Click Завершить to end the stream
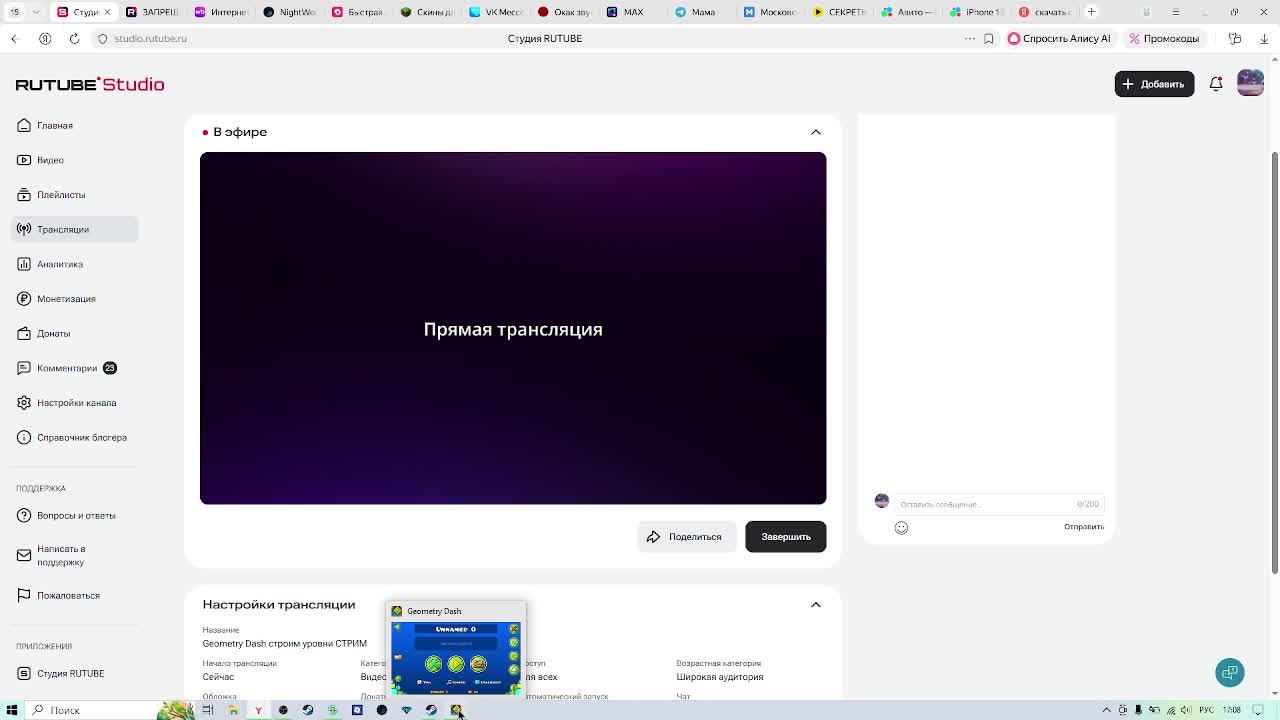 tap(786, 537)
